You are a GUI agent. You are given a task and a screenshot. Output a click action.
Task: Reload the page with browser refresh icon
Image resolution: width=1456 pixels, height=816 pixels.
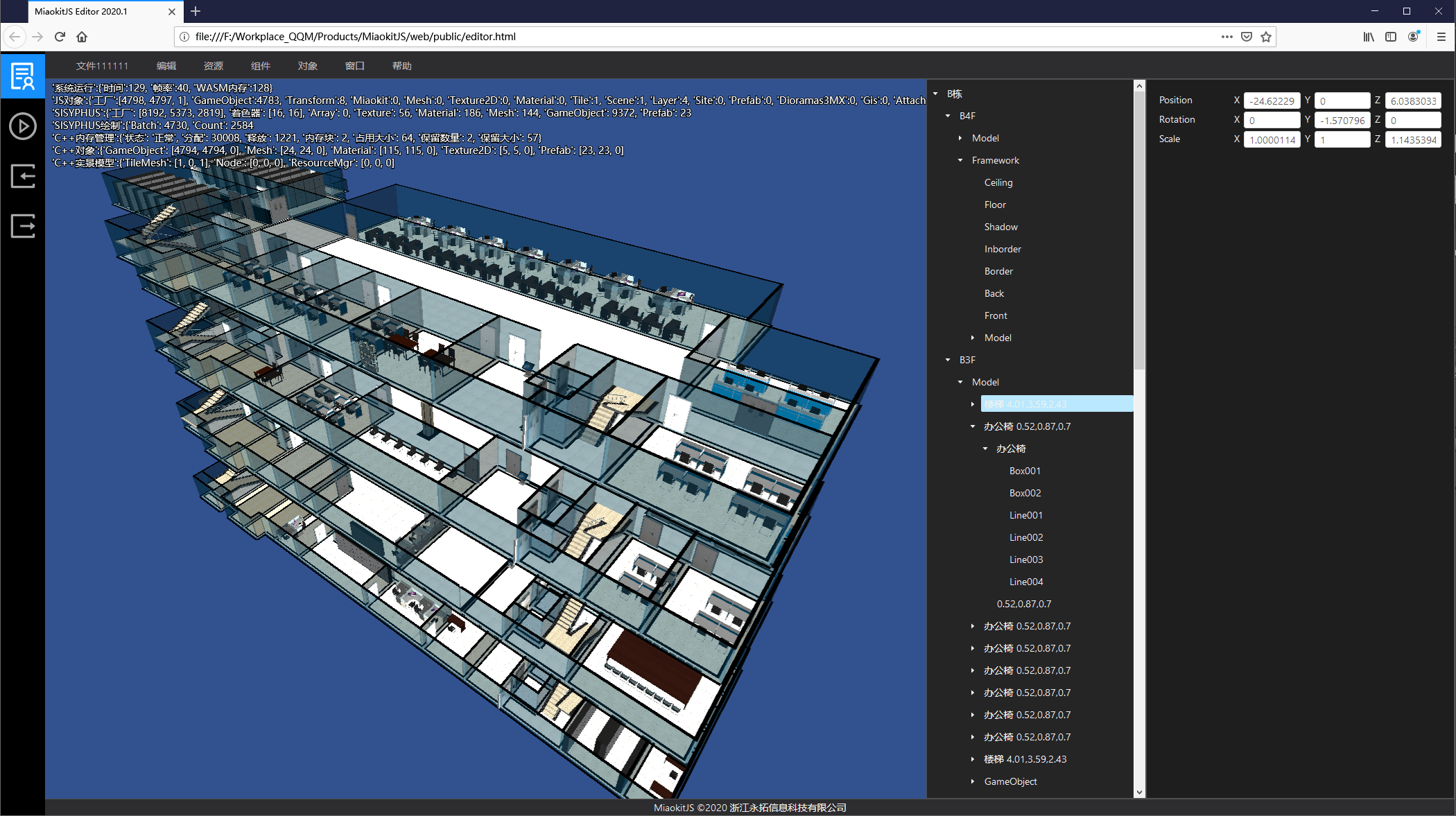click(60, 37)
